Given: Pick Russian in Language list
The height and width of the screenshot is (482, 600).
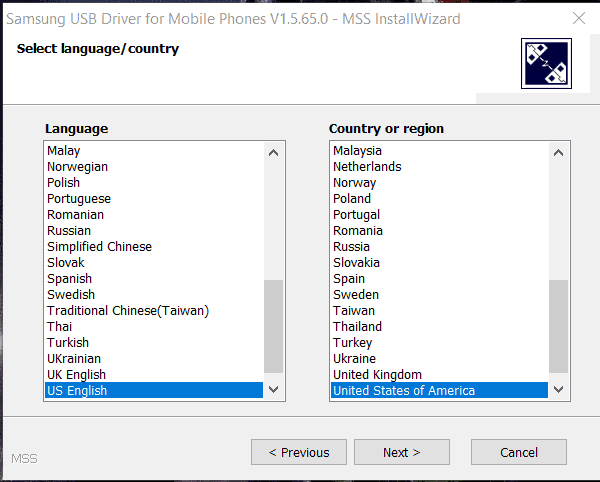Looking at the screenshot, I should pyautogui.click(x=154, y=231).
